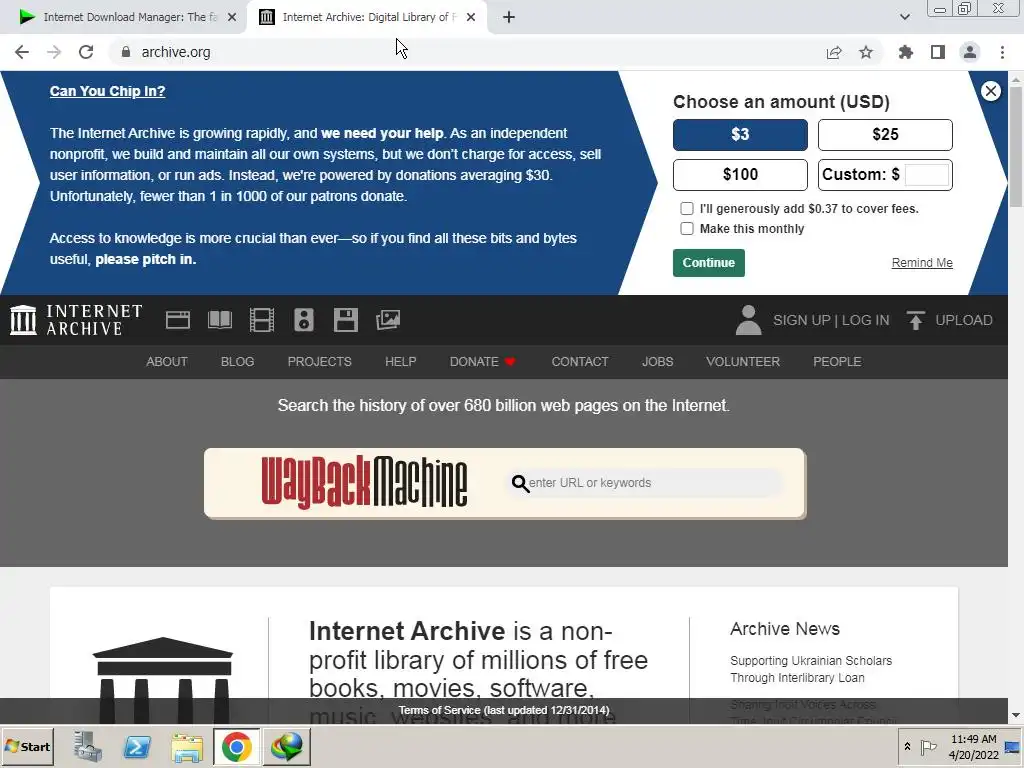The height and width of the screenshot is (768, 1024).
Task: Click the user avatar icon
Action: (748, 320)
